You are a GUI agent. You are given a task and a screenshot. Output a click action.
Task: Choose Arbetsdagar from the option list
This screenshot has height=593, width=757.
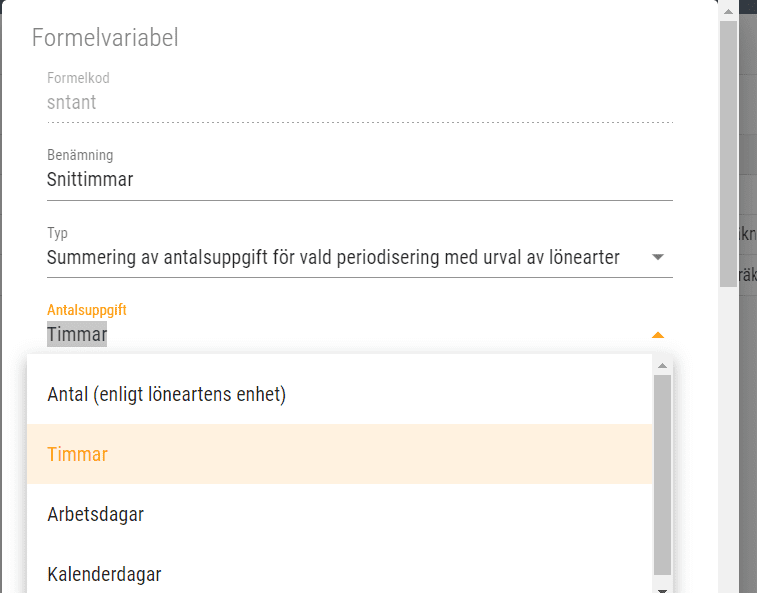(339, 514)
